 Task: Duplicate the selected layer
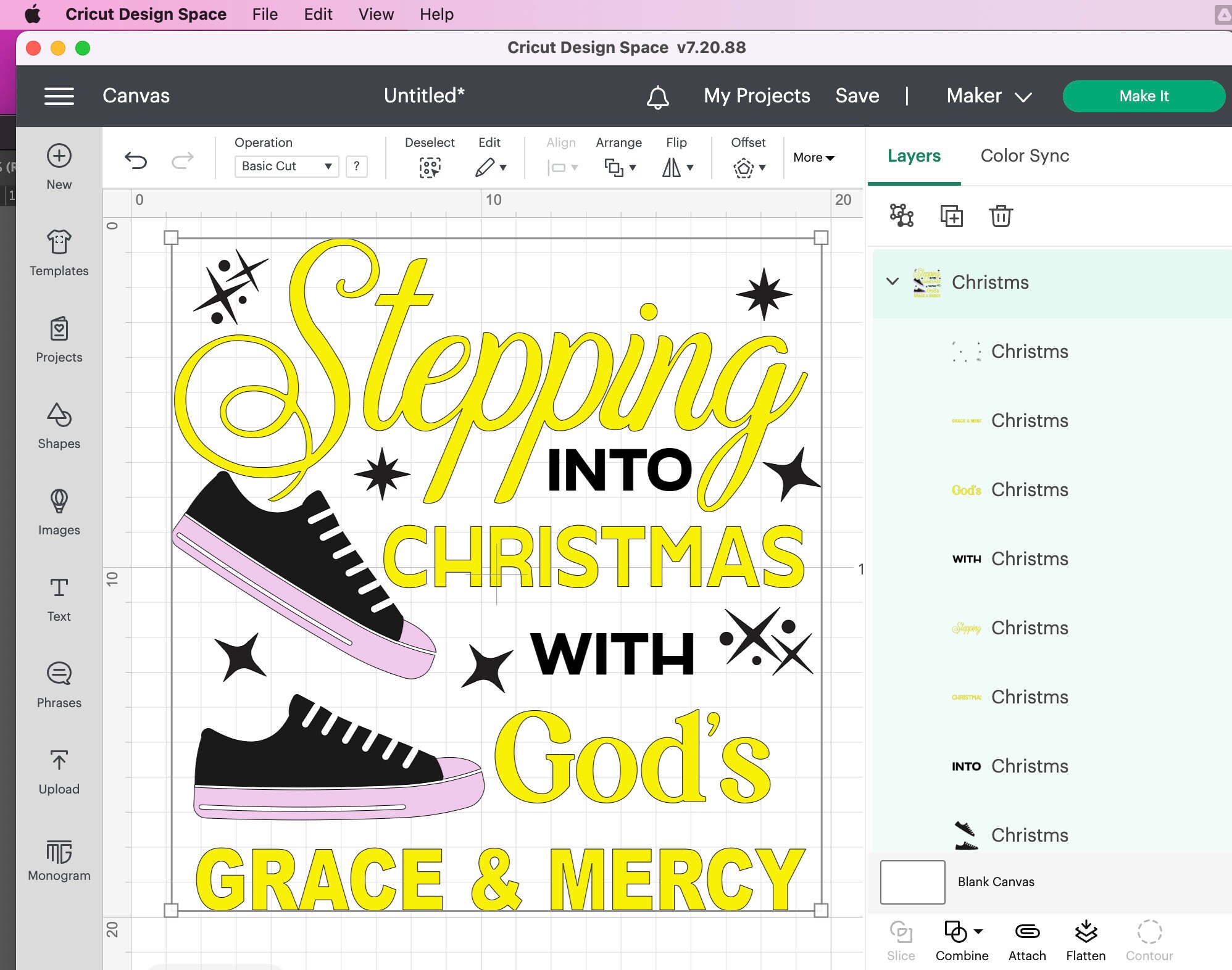pyautogui.click(x=951, y=216)
